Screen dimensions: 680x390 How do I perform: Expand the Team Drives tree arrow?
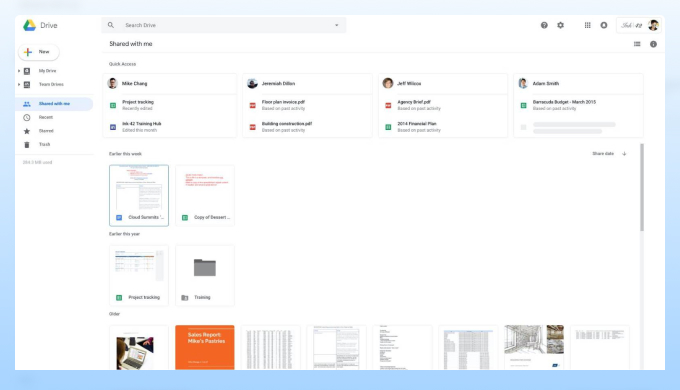(19, 84)
